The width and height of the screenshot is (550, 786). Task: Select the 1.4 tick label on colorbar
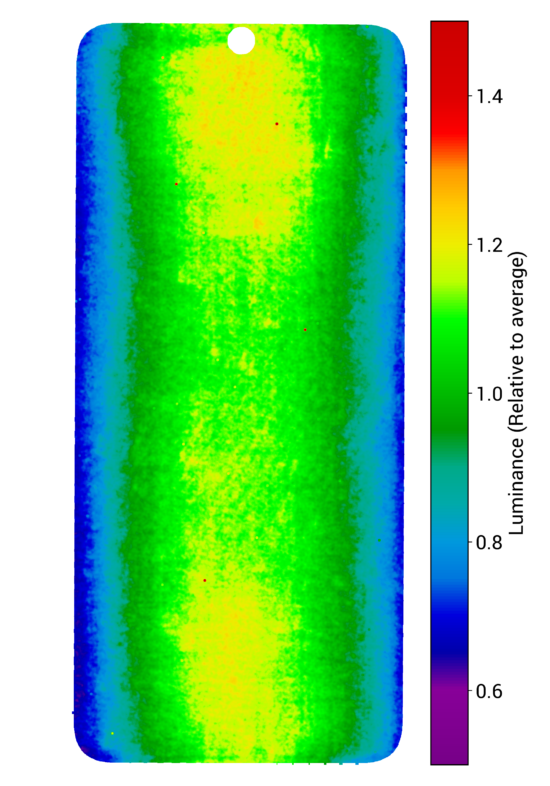click(x=489, y=97)
